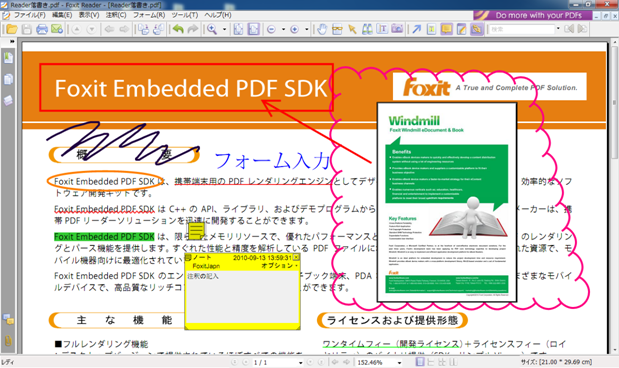Select facing pages layout in status bar
The width and height of the screenshot is (619, 368).
(442, 362)
